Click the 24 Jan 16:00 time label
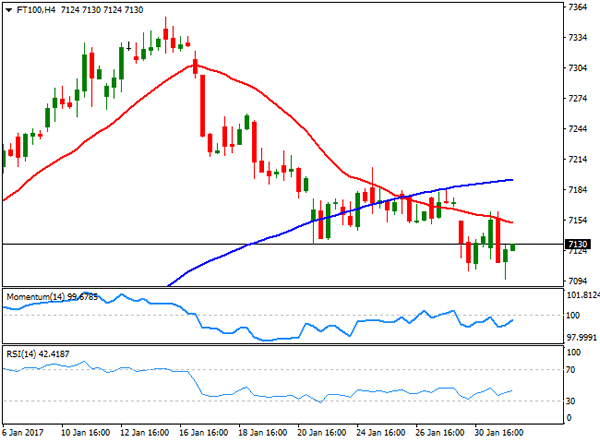Viewport: 600px width, 443px height. (x=380, y=433)
